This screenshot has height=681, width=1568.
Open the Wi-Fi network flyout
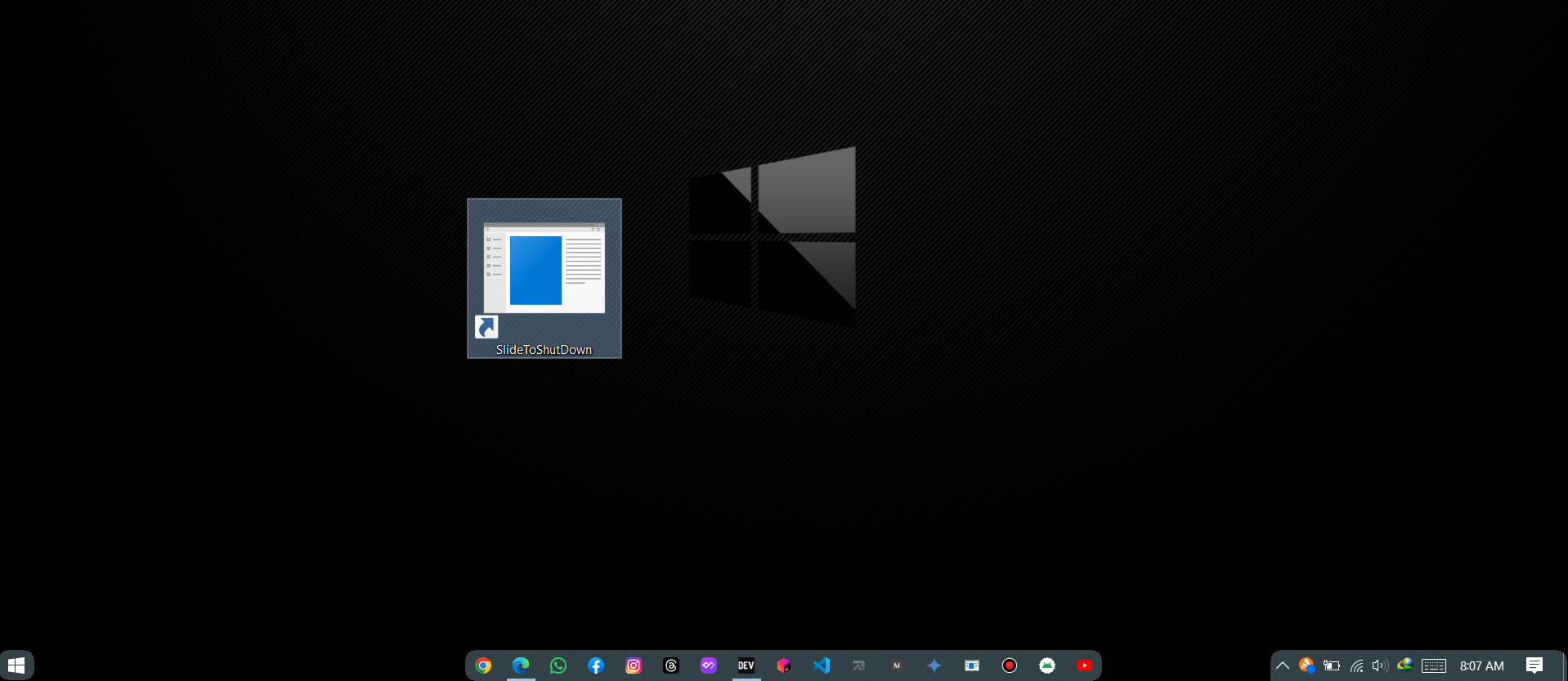[1356, 665]
